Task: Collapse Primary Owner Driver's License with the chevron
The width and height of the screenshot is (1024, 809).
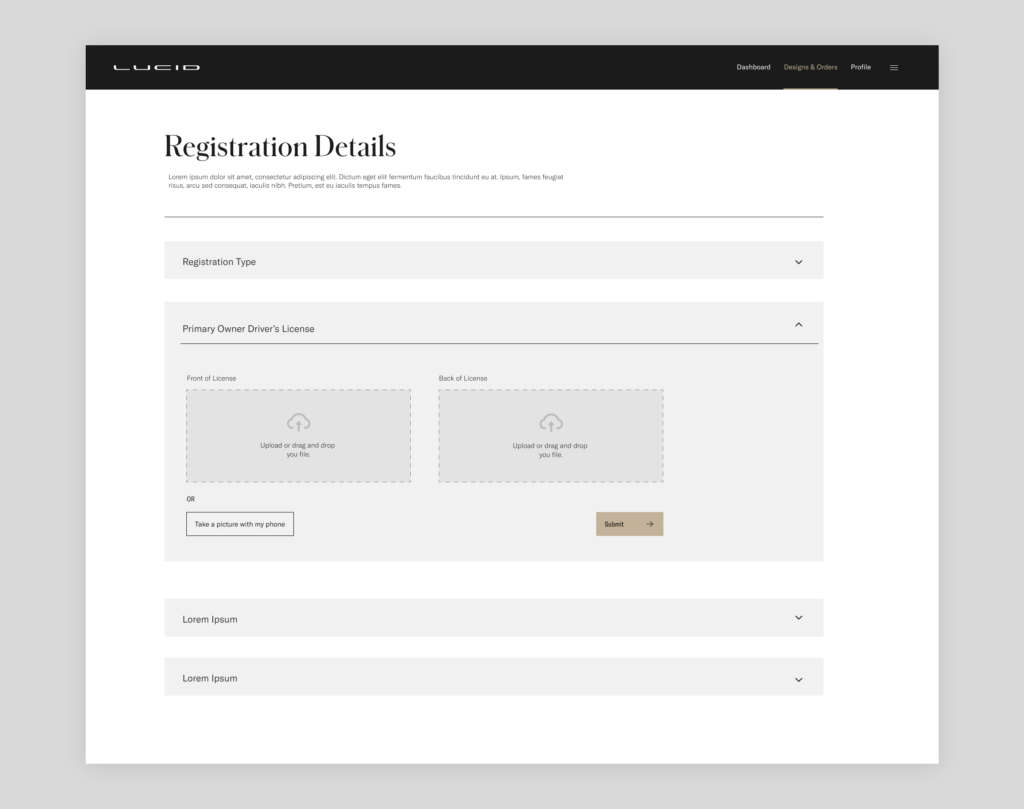Action: [798, 325]
